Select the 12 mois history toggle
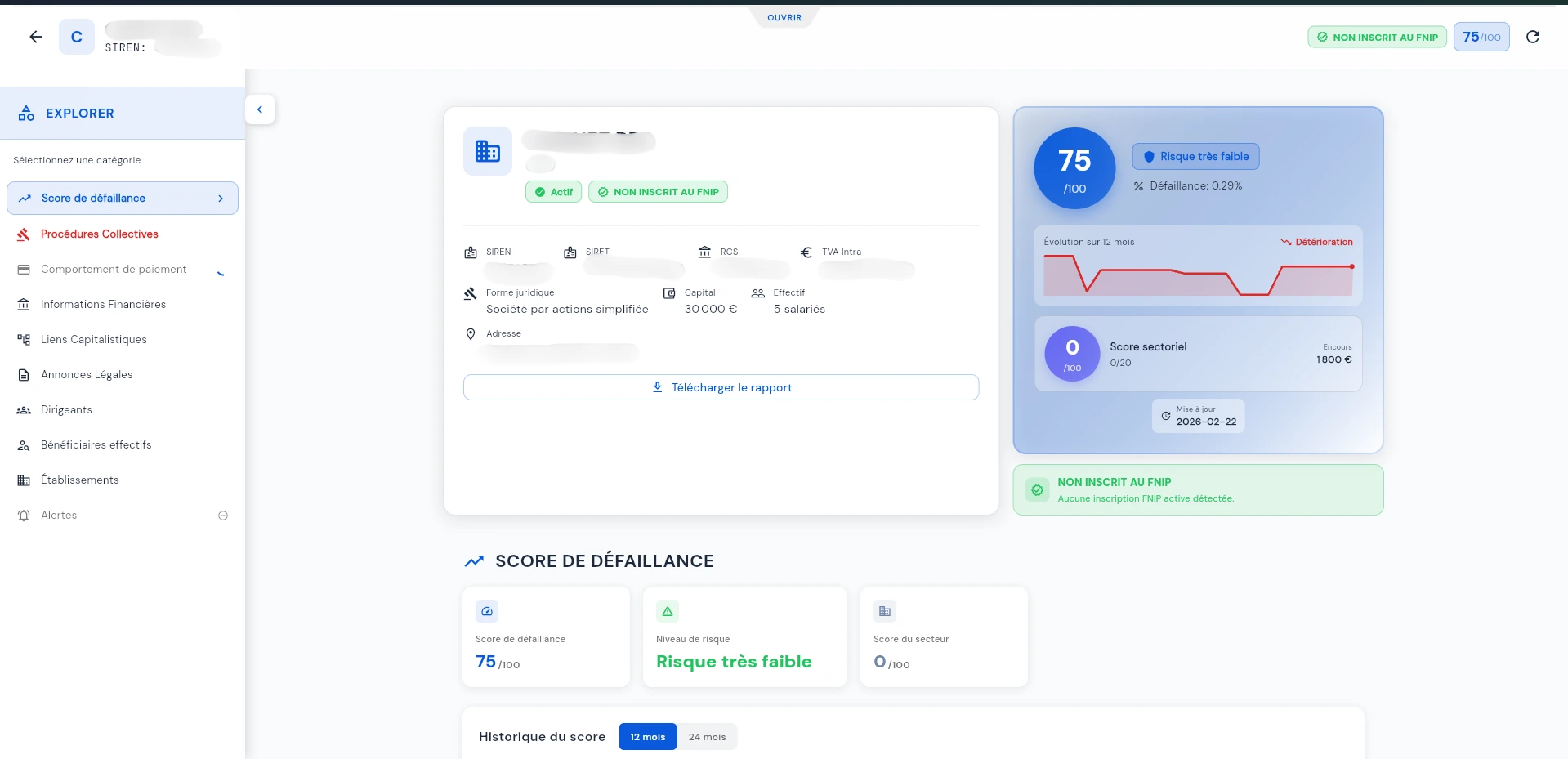 [647, 737]
